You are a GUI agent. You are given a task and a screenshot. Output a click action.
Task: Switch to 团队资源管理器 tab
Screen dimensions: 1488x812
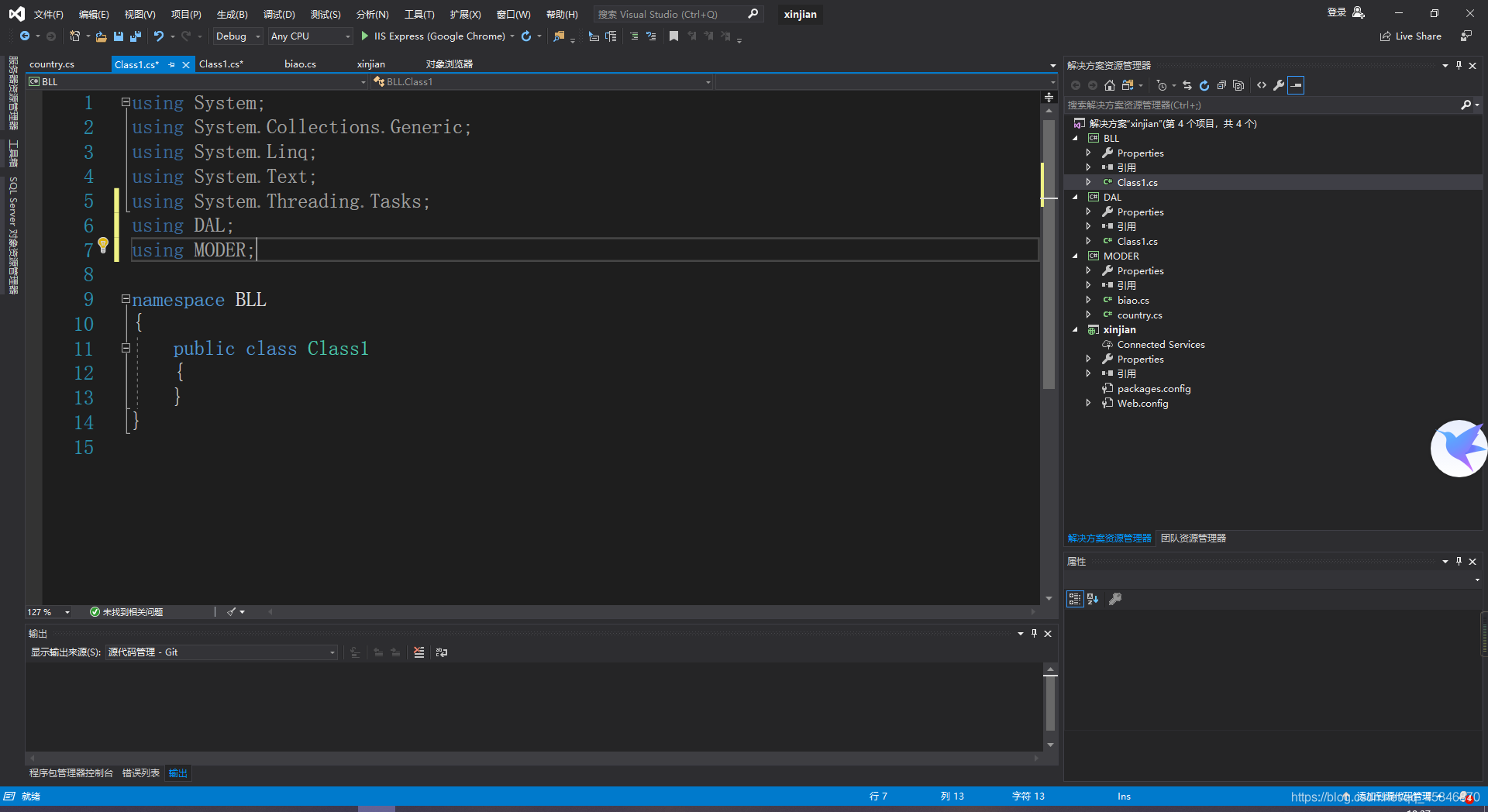click(1193, 538)
